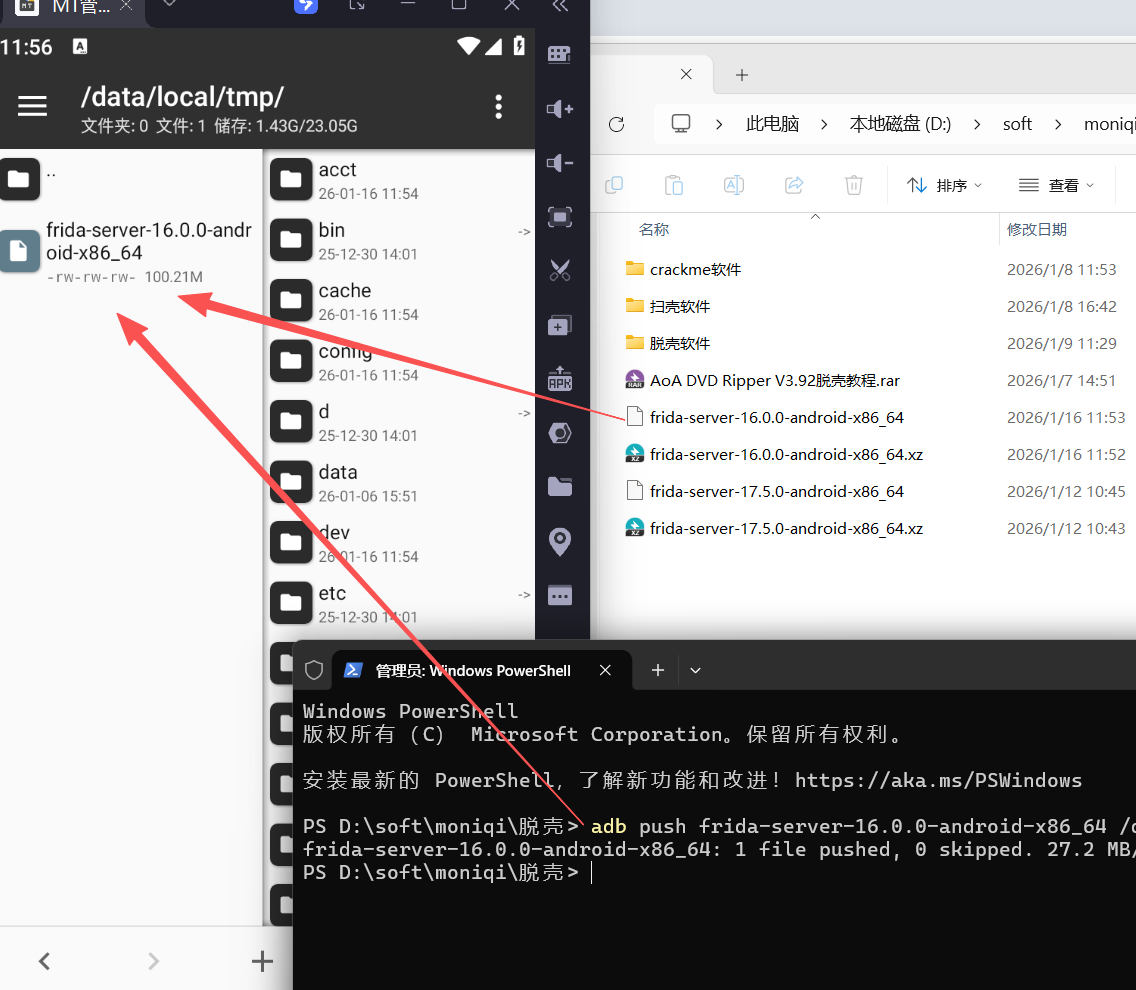
Task: Open data folder in MT Manager right pane
Action: pyautogui.click(x=401, y=483)
